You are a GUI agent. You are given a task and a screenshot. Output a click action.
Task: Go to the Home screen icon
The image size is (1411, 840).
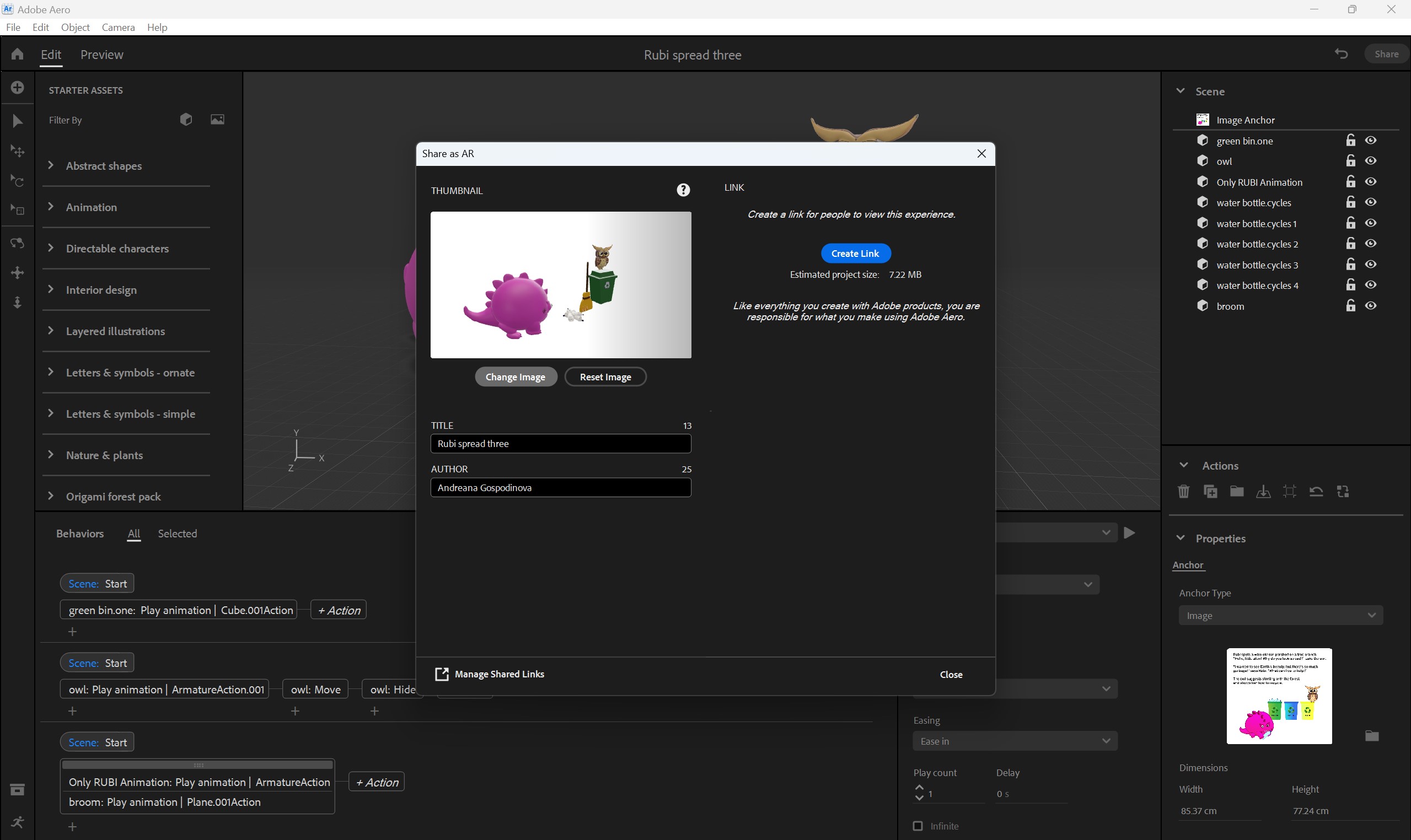point(17,54)
